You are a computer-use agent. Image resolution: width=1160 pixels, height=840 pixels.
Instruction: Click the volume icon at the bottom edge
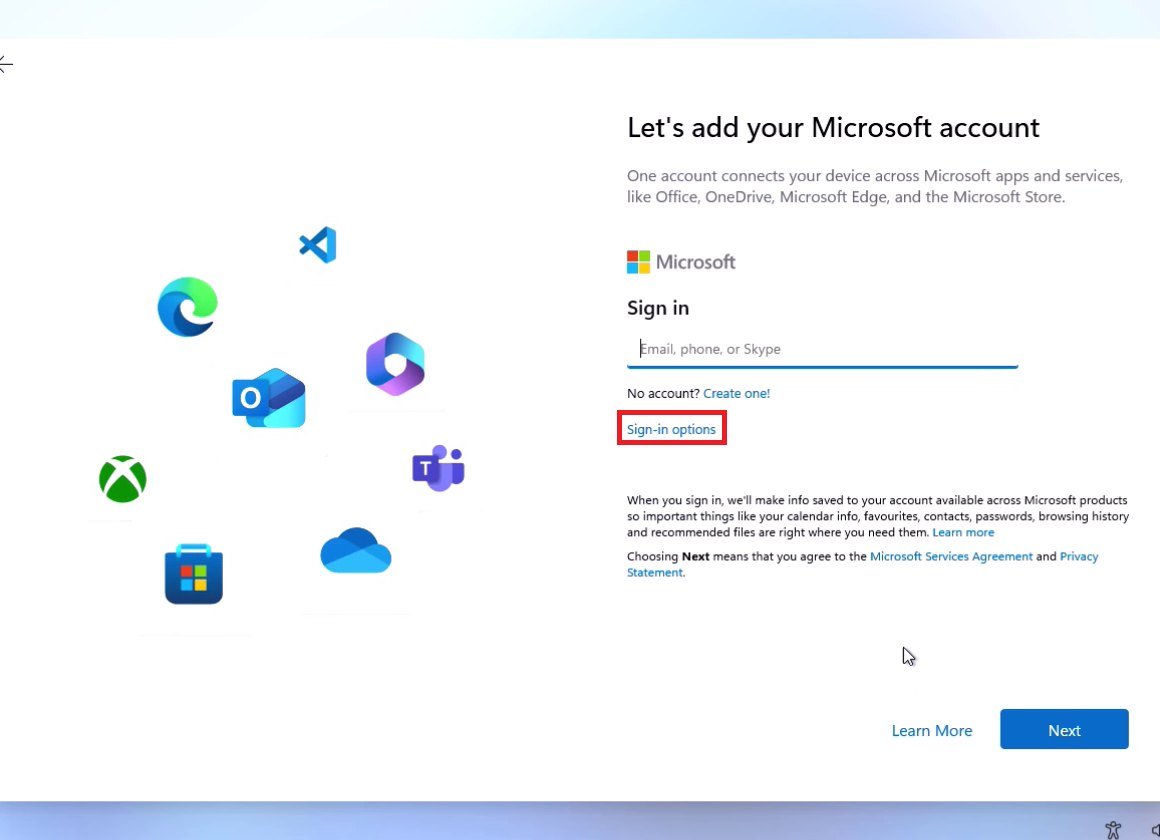click(1156, 831)
